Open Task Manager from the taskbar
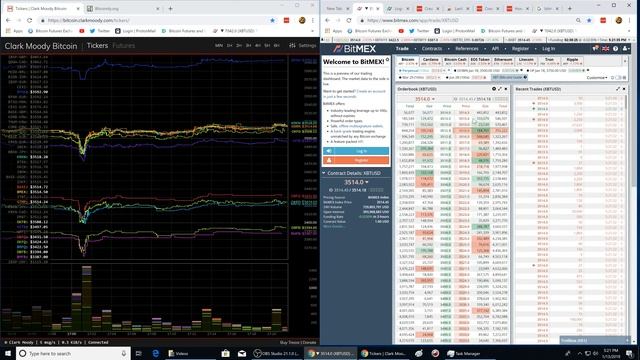The width and height of the screenshot is (640, 360). click(464, 353)
